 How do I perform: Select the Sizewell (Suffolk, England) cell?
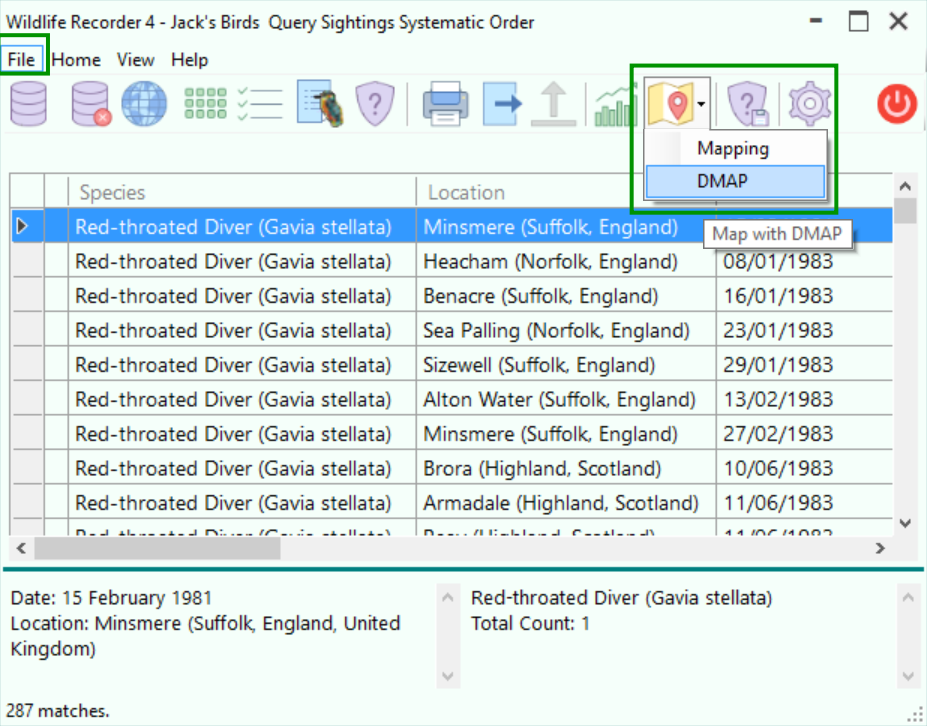click(x=566, y=365)
